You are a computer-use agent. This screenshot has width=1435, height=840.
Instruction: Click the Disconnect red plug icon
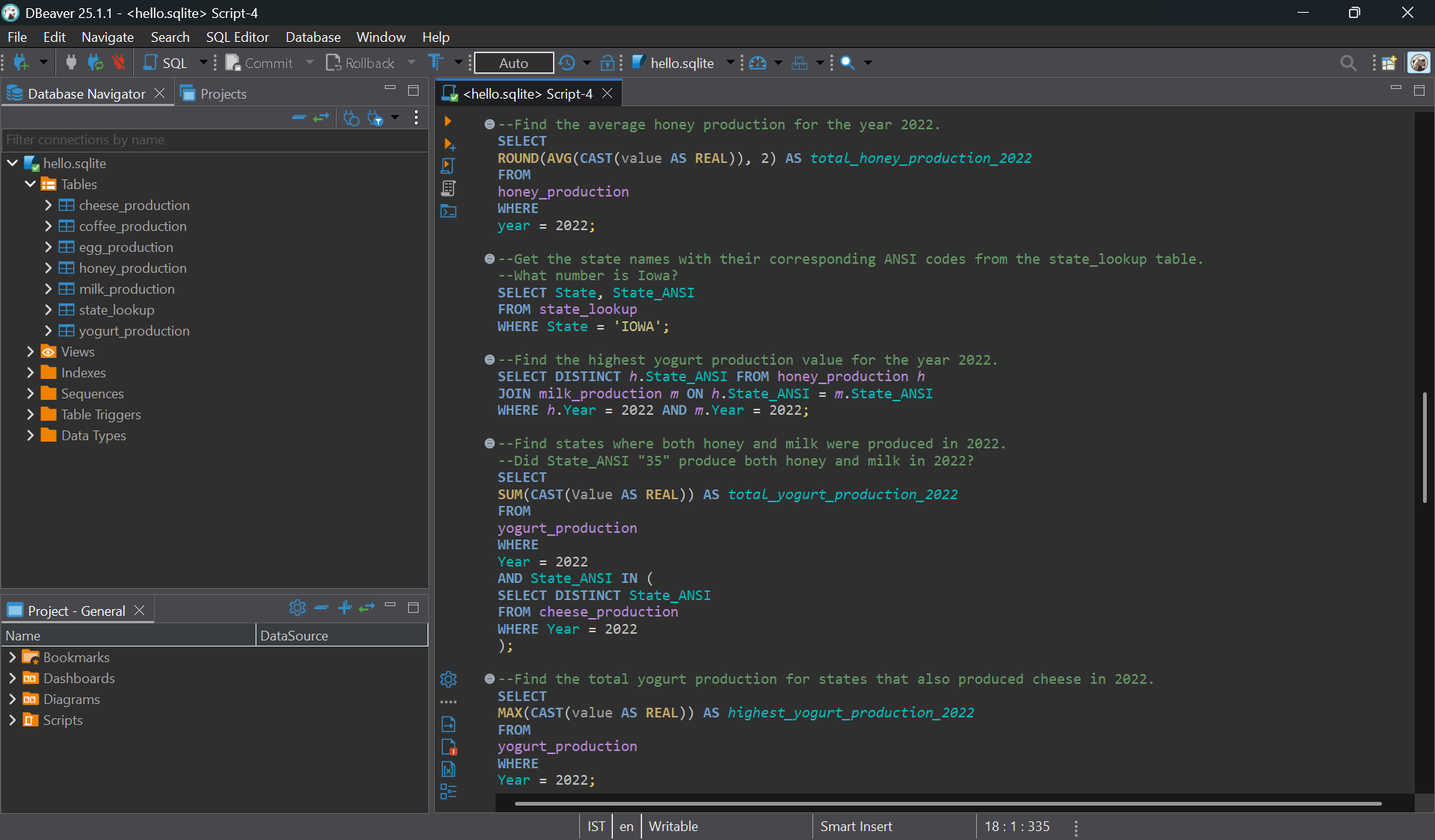coord(119,63)
